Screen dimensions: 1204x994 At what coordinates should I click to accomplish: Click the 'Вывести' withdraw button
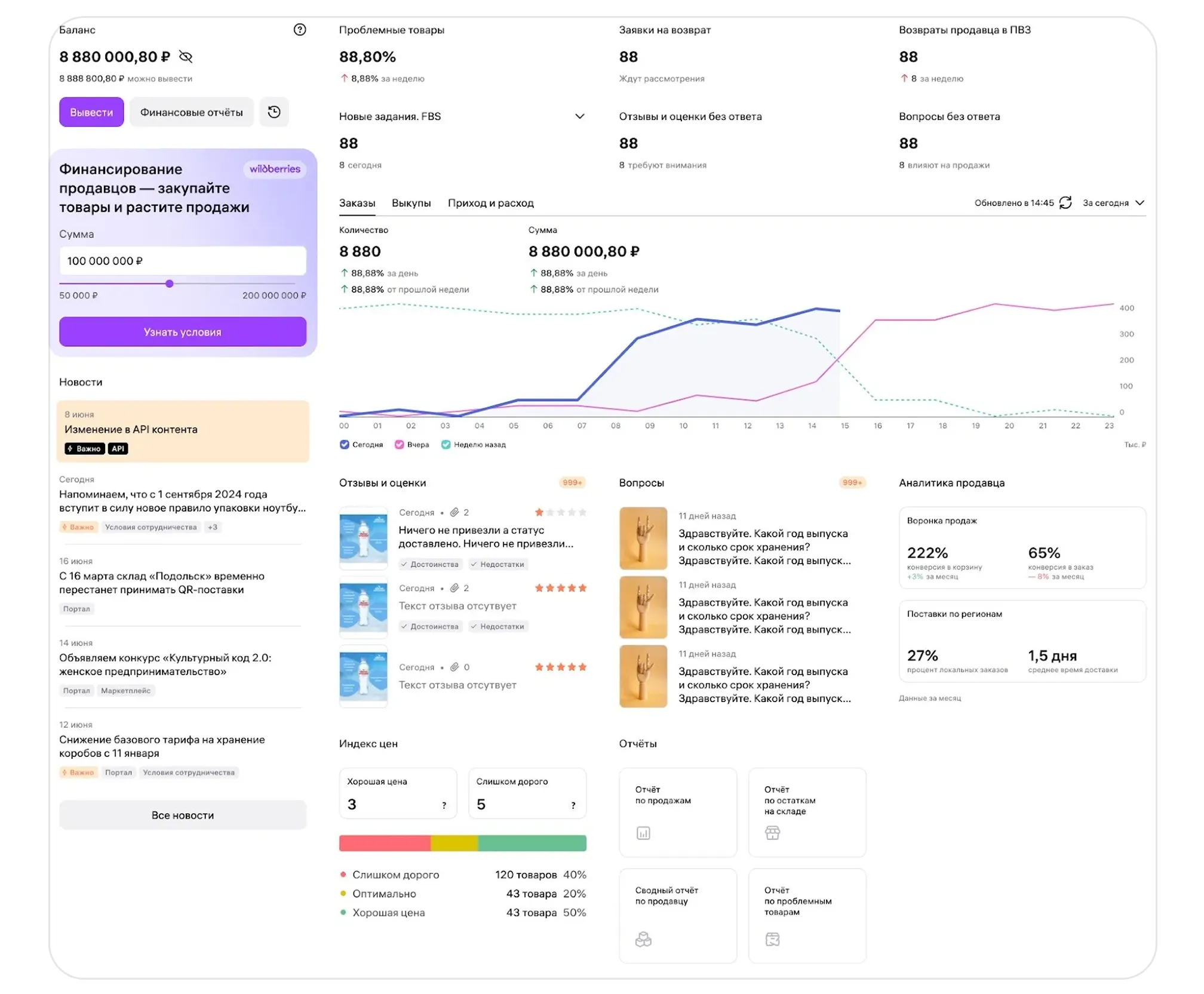(x=91, y=112)
